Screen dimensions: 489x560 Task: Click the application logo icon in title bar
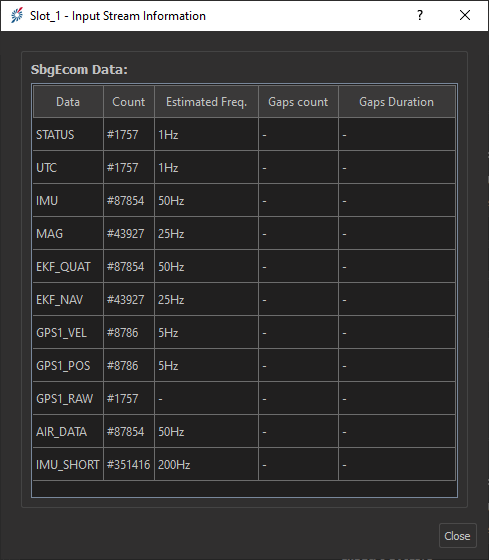(16, 15)
